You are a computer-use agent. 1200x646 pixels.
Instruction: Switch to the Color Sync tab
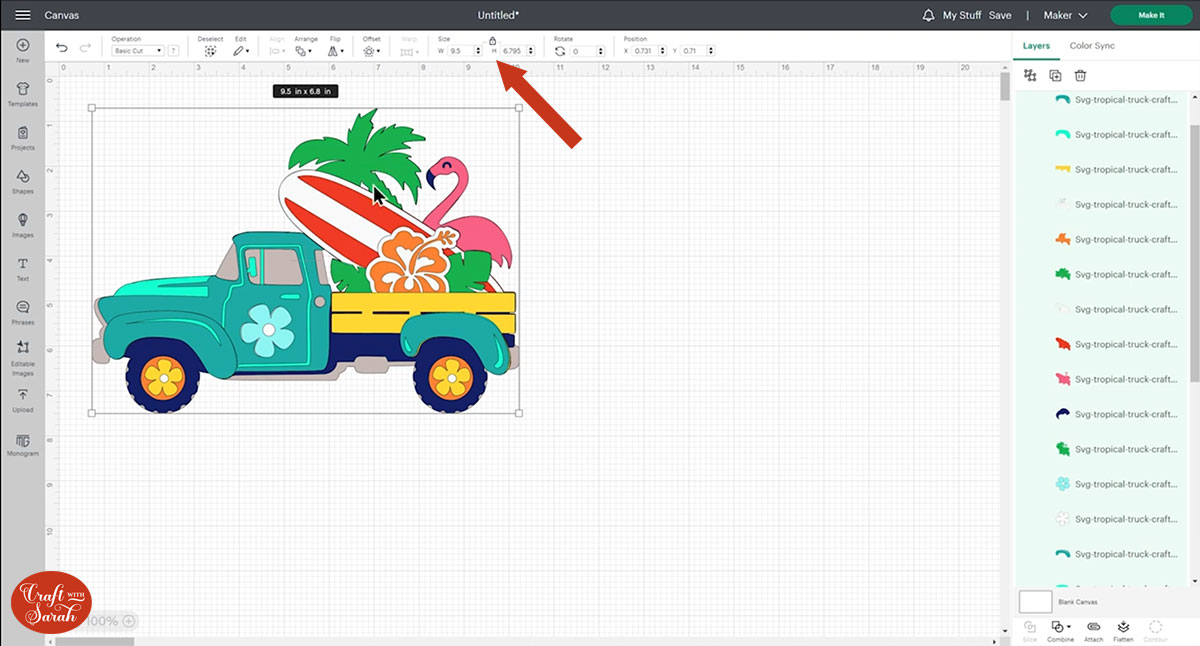point(1092,46)
